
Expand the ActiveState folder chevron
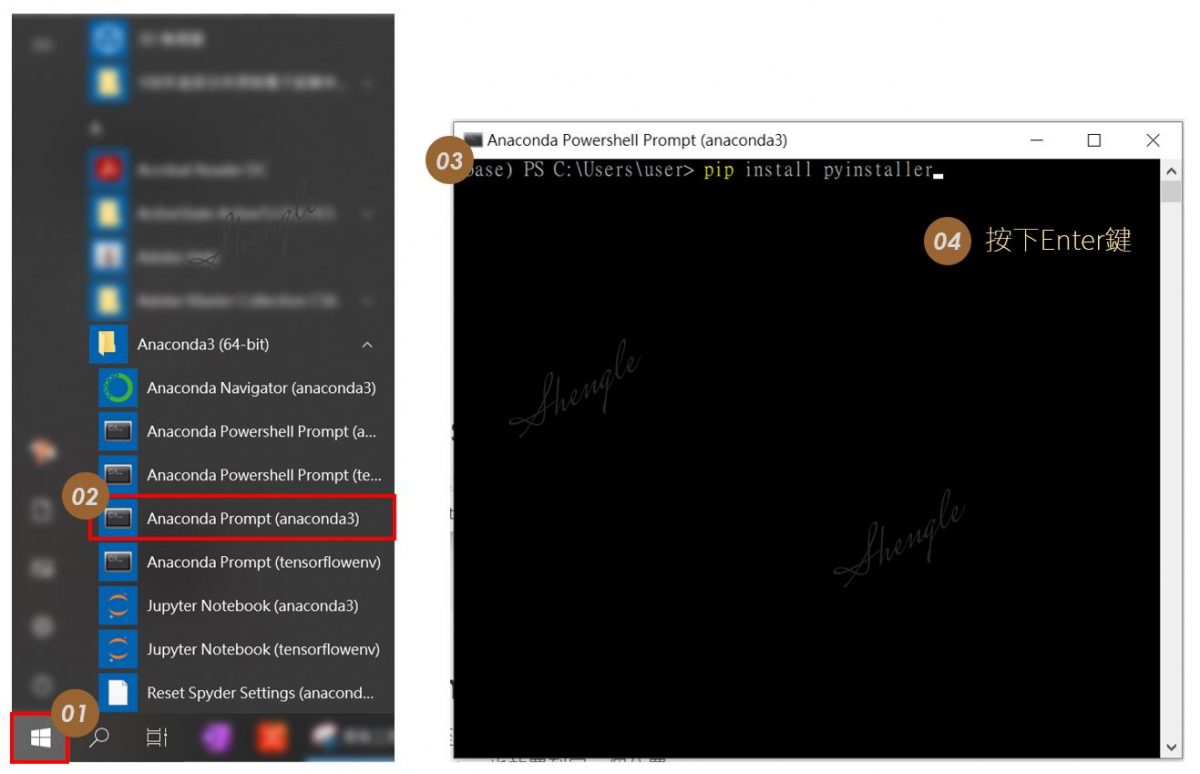pos(367,213)
